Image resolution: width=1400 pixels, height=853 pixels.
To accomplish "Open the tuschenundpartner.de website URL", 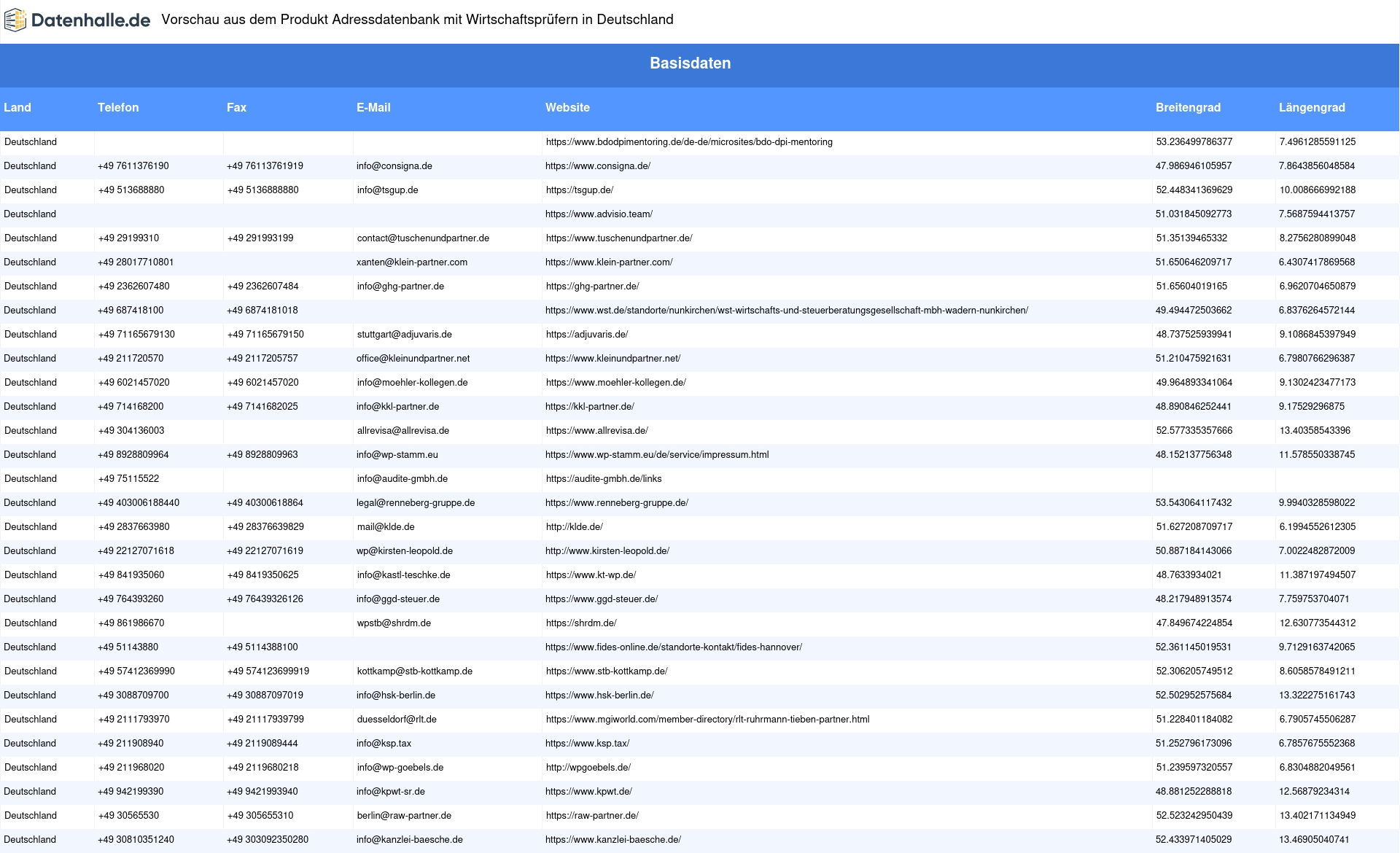I will coord(619,238).
